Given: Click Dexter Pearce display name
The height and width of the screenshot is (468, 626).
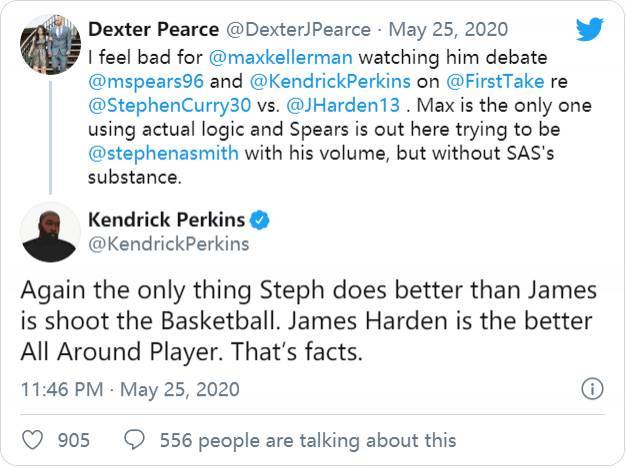Looking at the screenshot, I should [x=152, y=29].
